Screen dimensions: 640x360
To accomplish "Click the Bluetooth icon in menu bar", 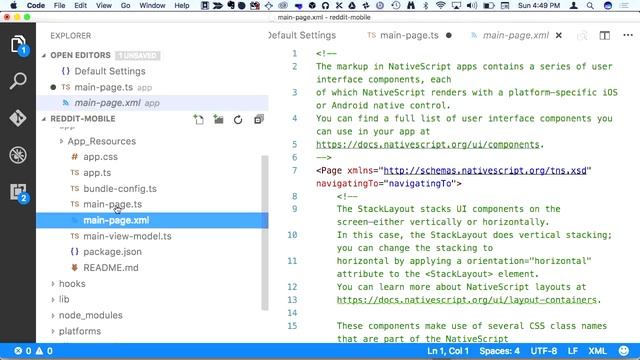I will click(x=425, y=5).
